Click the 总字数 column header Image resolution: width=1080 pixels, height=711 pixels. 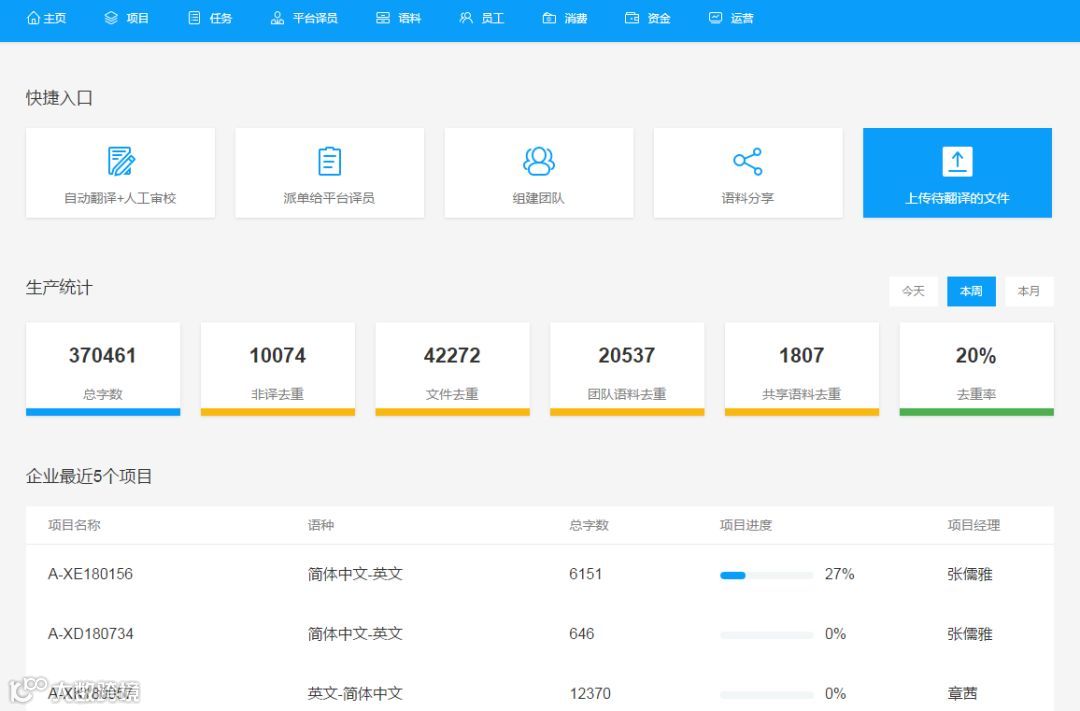pyautogui.click(x=589, y=525)
